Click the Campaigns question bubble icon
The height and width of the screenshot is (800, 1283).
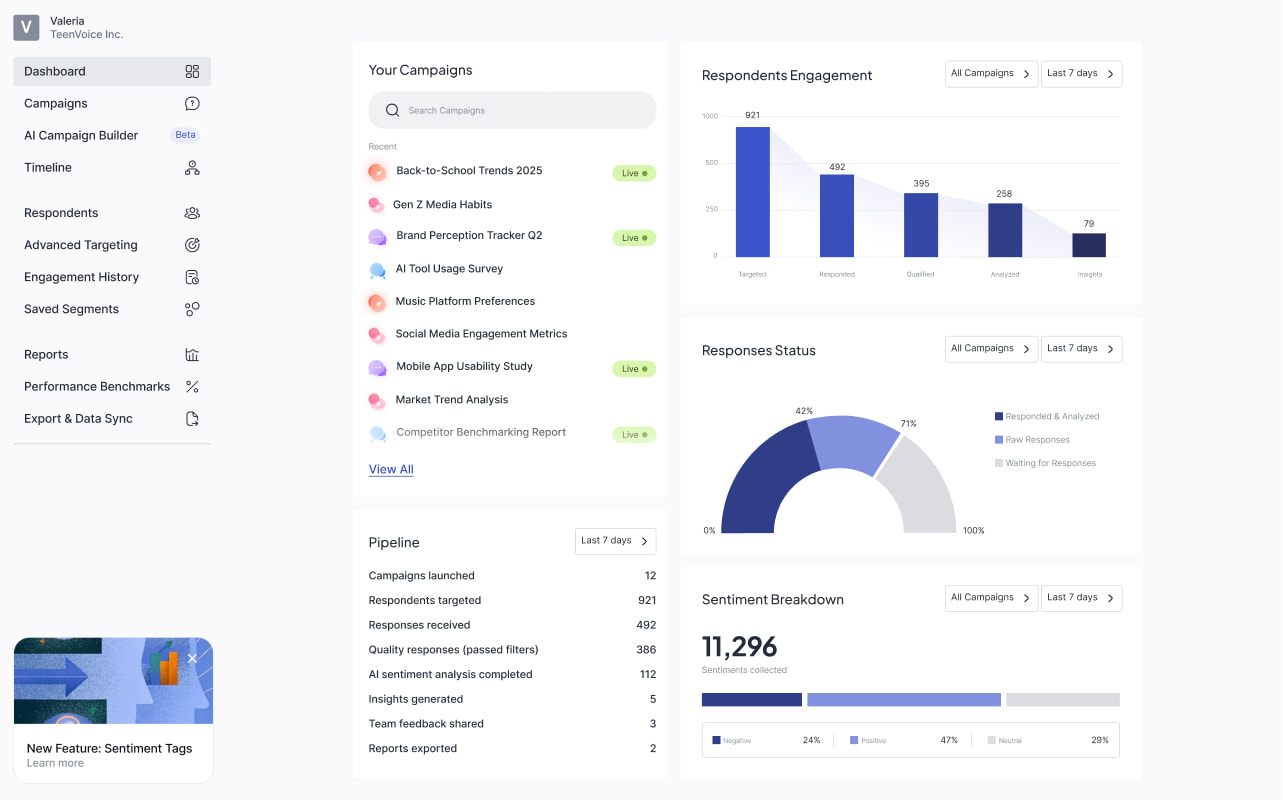point(192,104)
